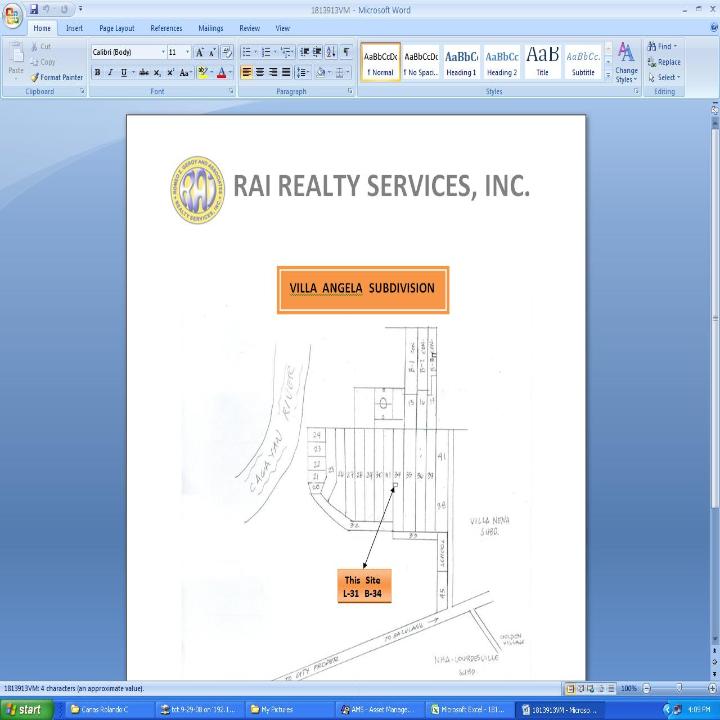Adjust the zoom slider handle
Screen dimensions: 720x720
[x=679, y=688]
